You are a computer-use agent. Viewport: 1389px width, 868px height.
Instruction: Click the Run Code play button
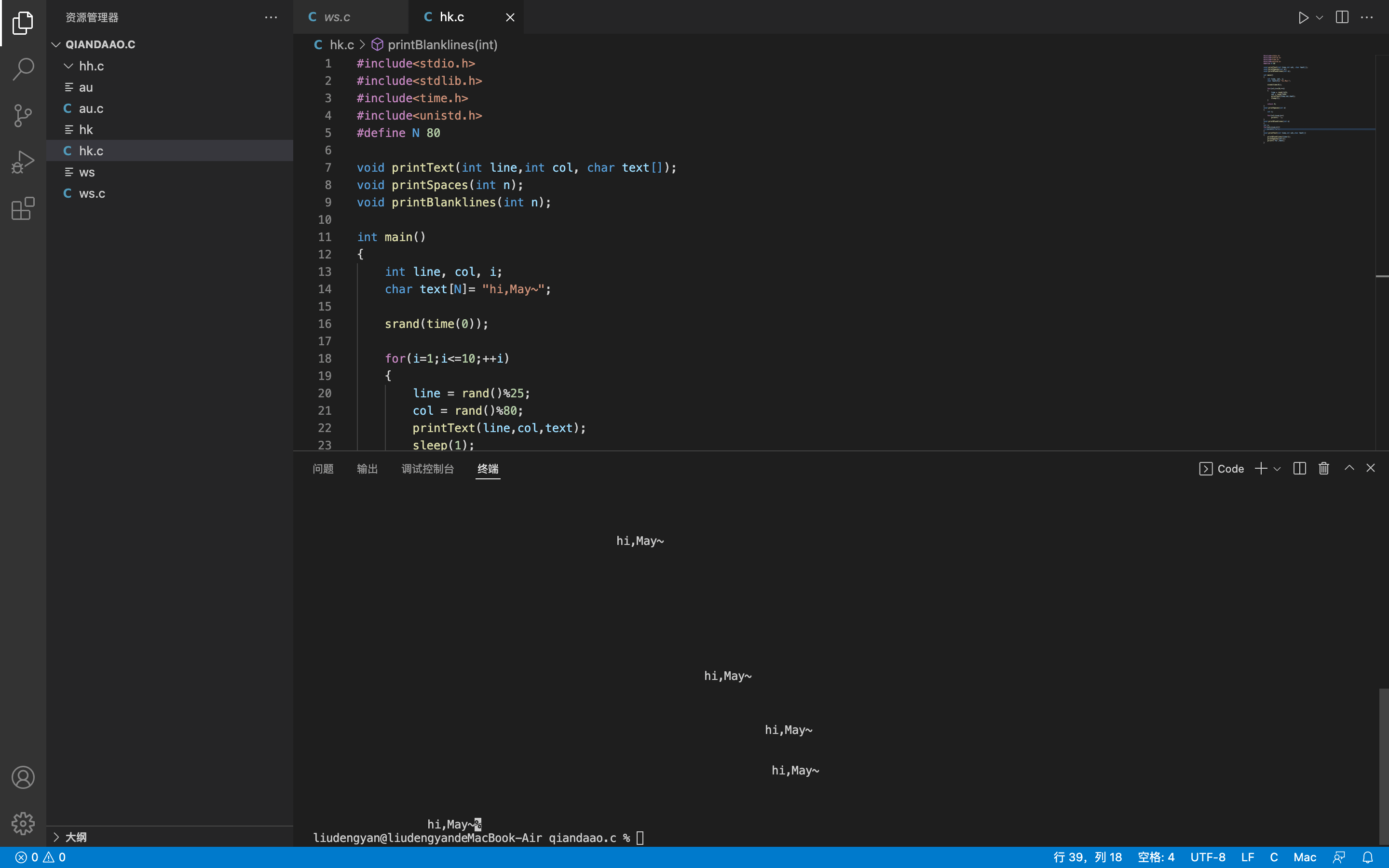(x=1303, y=17)
